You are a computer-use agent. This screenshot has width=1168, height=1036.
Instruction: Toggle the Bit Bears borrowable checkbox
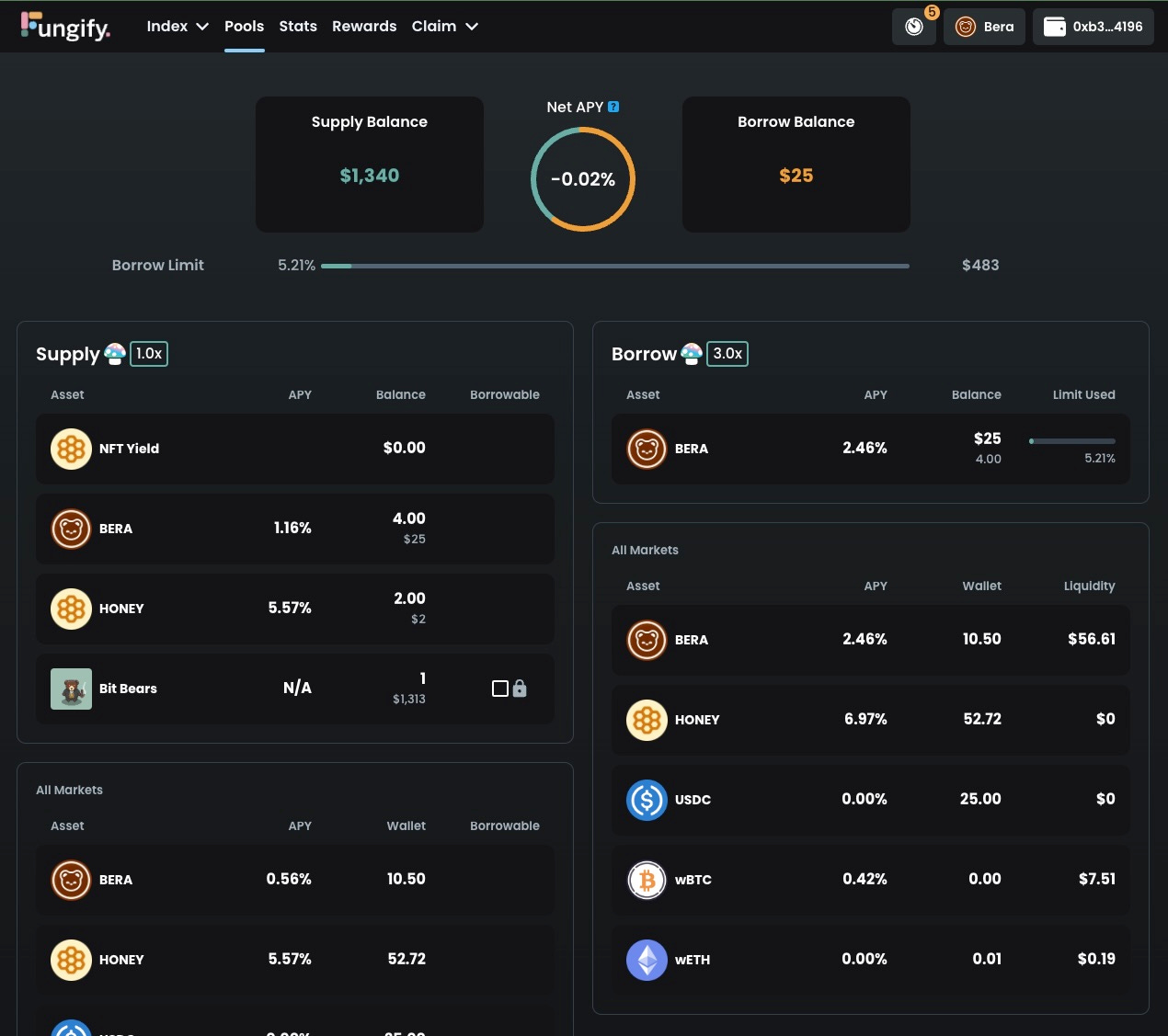pyautogui.click(x=500, y=689)
